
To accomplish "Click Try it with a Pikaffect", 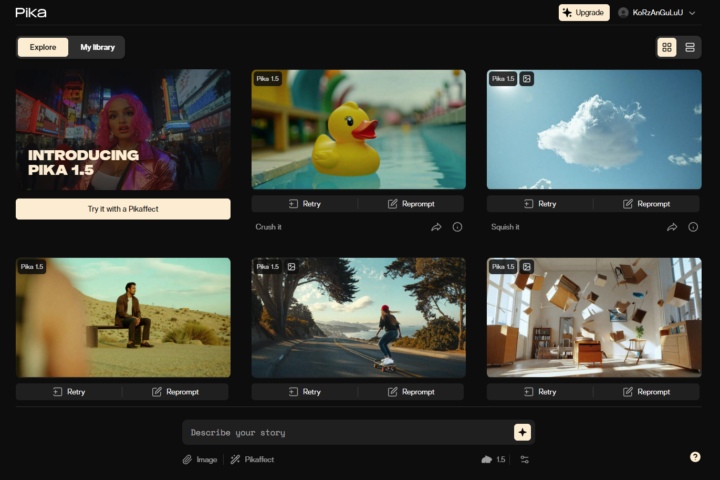I will pyautogui.click(x=123, y=209).
